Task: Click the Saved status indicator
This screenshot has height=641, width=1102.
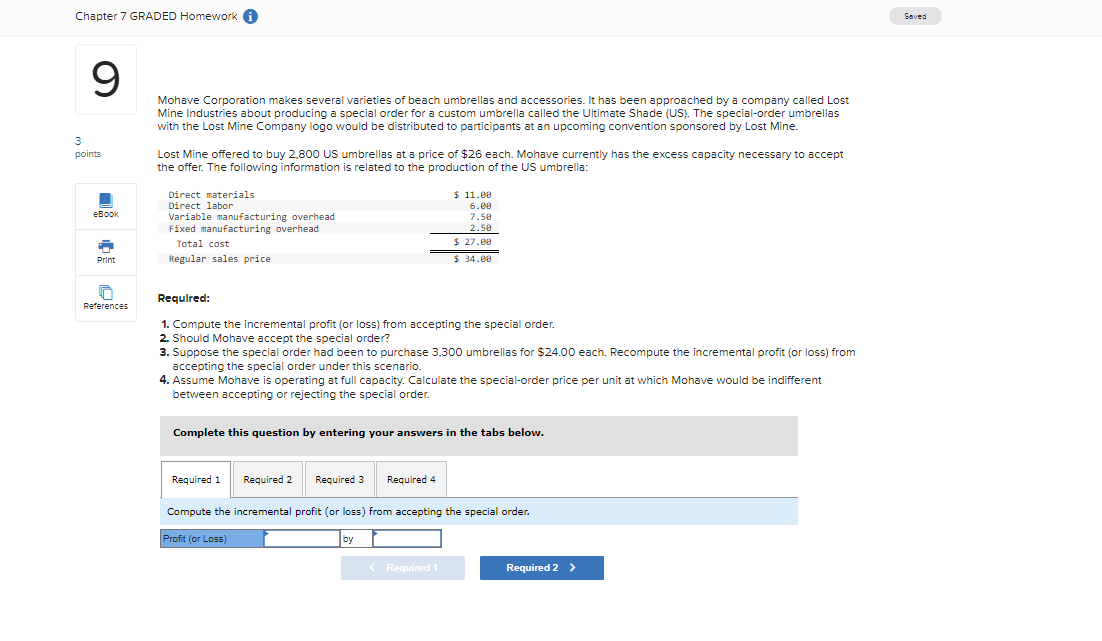Action: pyautogui.click(x=915, y=16)
